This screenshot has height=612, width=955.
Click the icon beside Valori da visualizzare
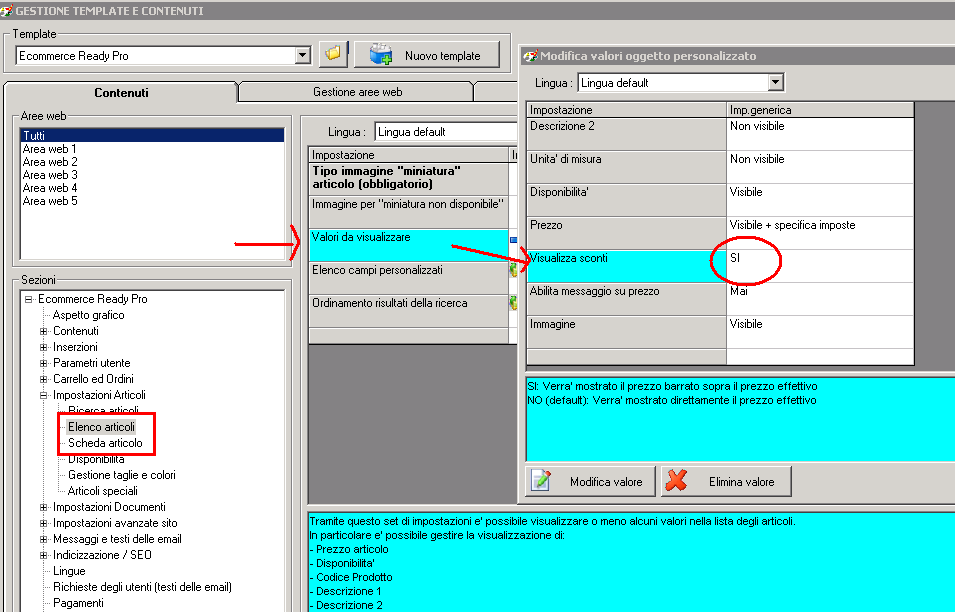[513, 240]
